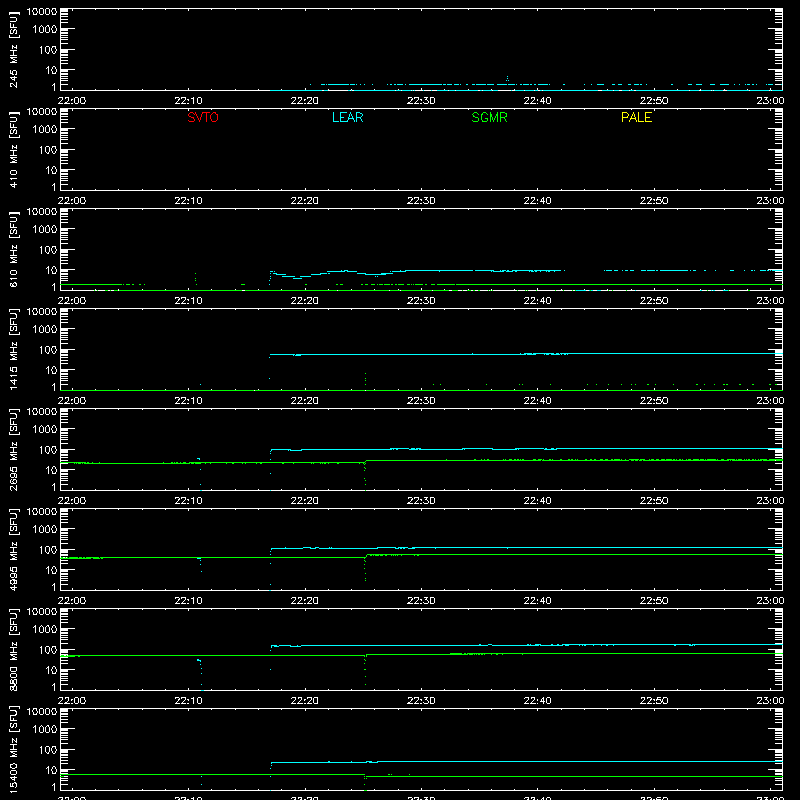Click 22:50 tick under the 4995 MHz panel

[654, 601]
